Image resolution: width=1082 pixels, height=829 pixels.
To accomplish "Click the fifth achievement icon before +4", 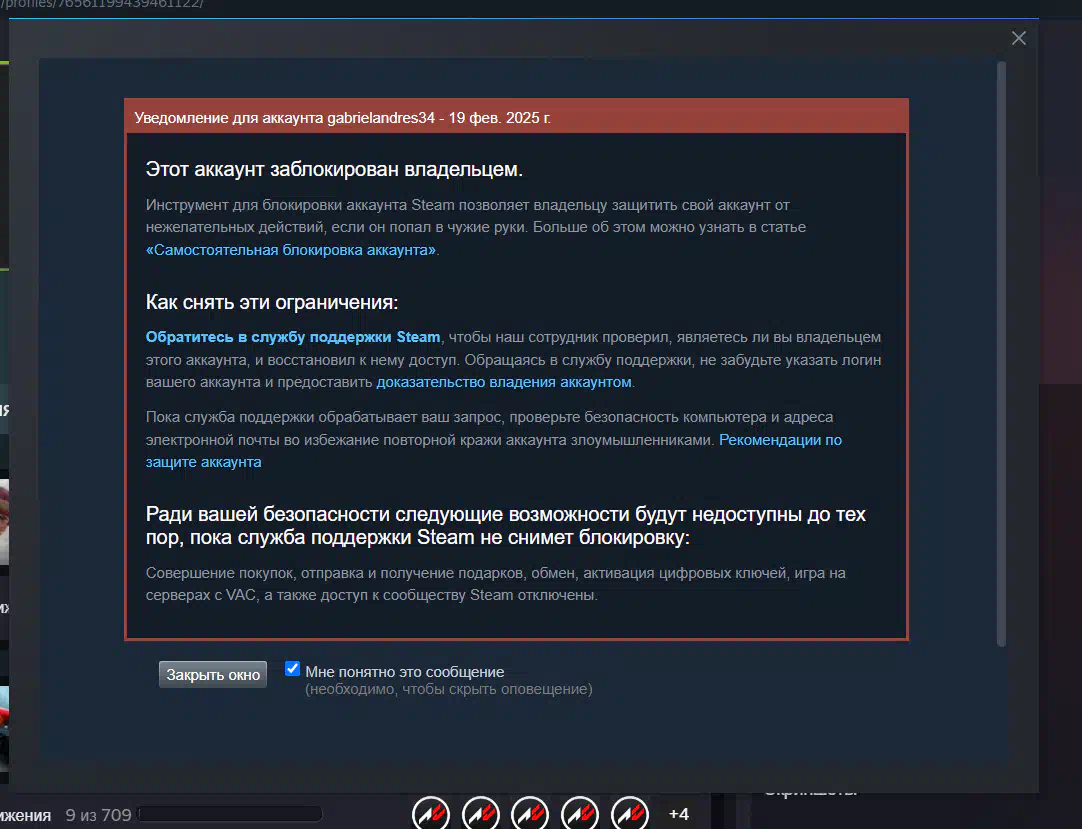I will (x=630, y=812).
